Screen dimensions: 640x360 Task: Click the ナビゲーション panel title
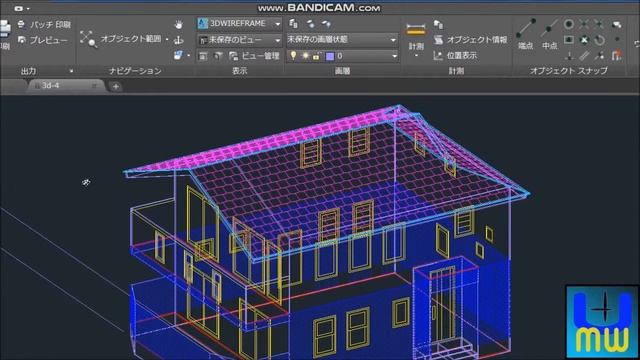(x=135, y=71)
